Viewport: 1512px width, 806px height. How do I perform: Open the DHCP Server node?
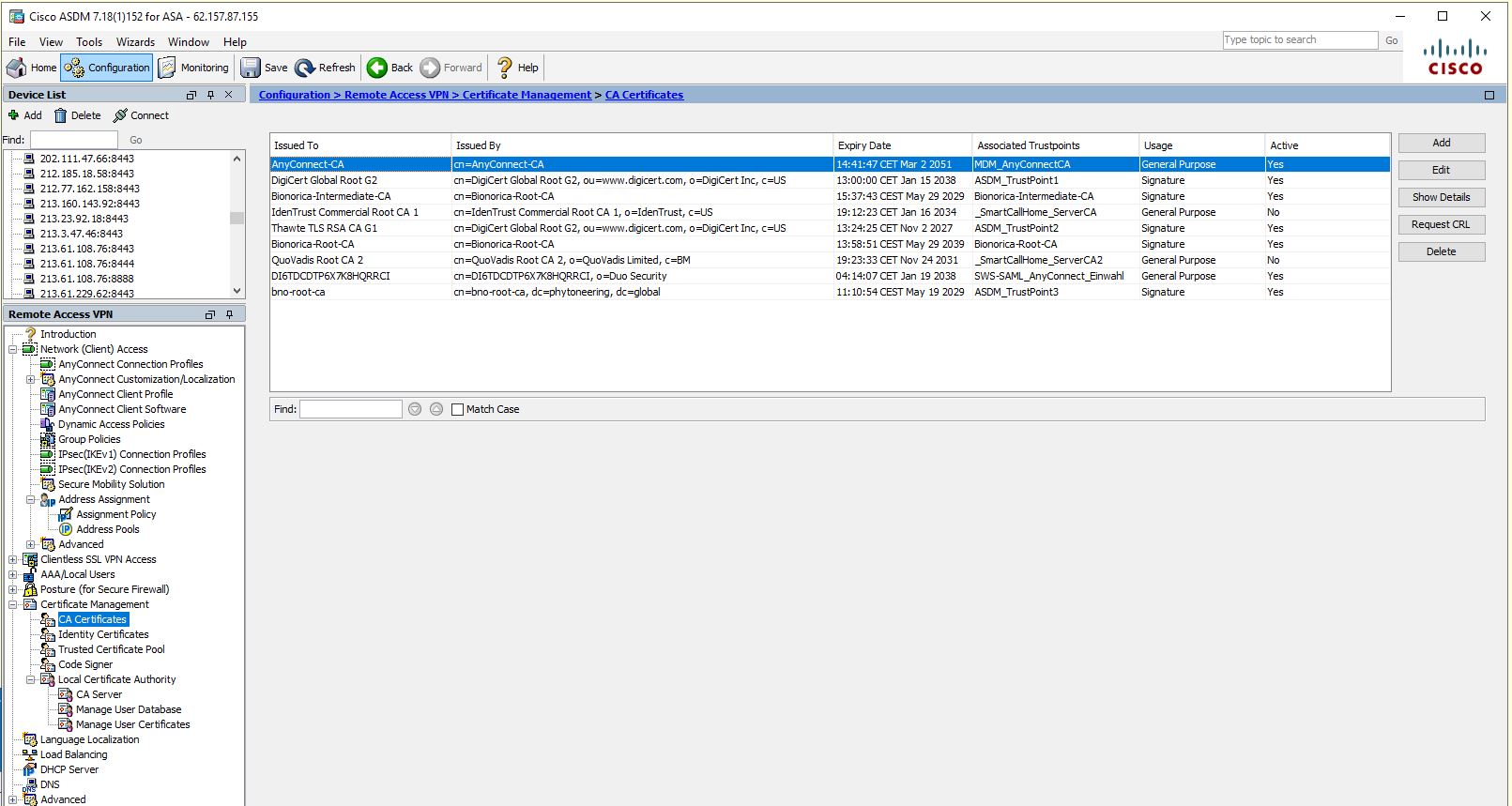tap(69, 769)
